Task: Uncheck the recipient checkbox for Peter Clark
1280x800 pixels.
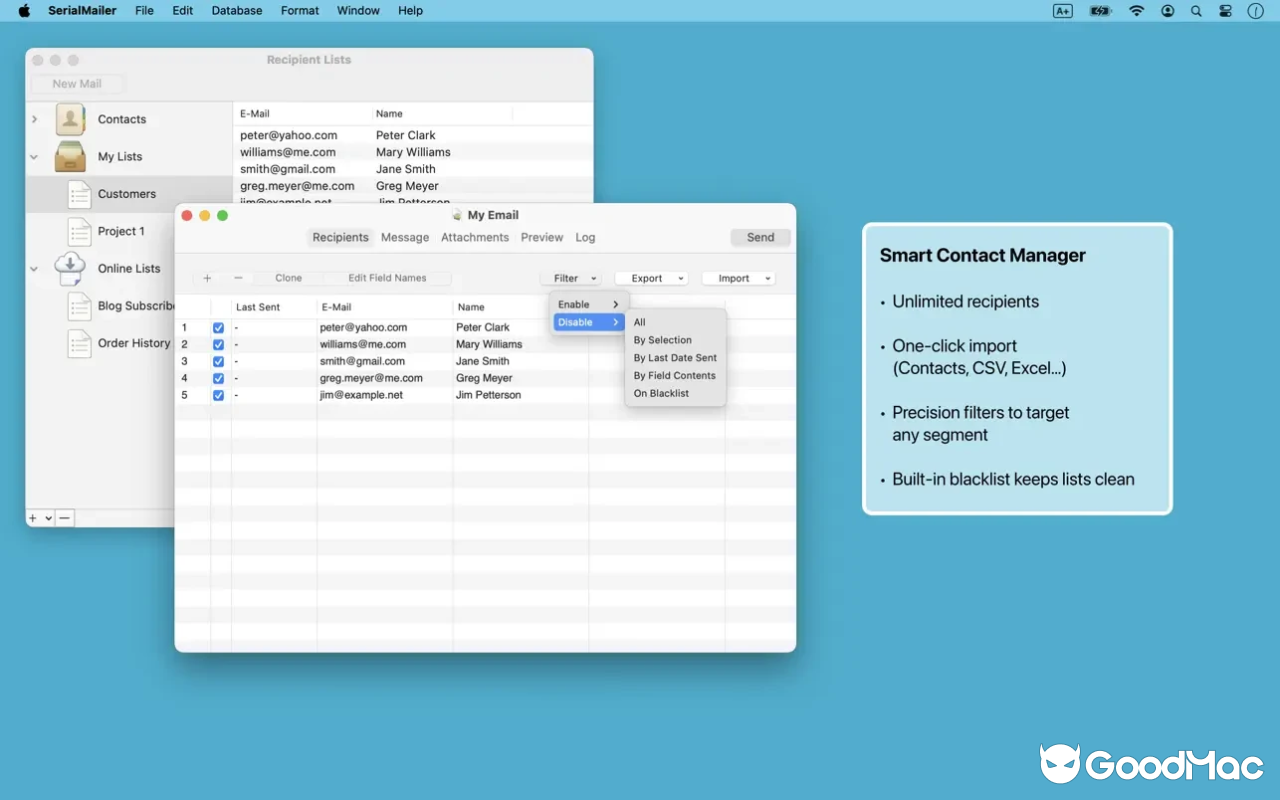Action: coord(218,327)
